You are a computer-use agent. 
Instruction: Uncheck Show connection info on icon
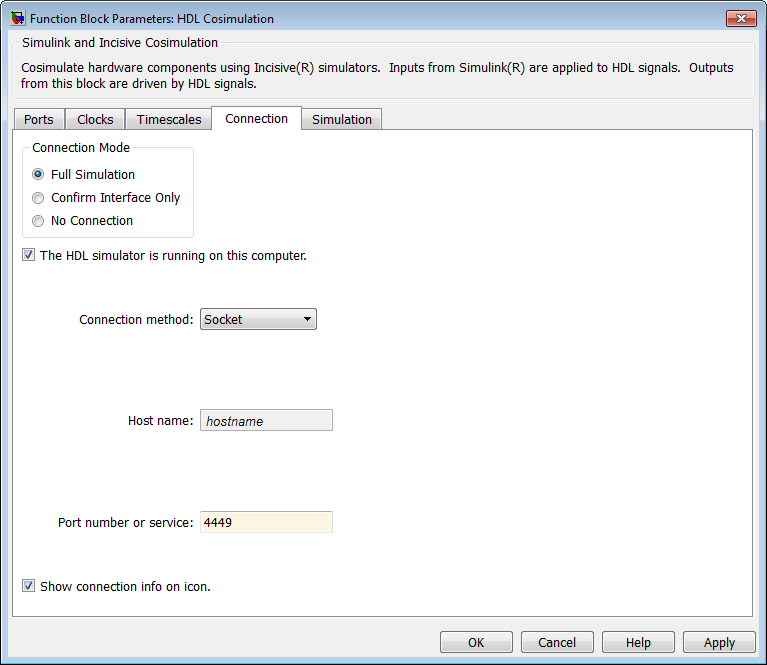point(29,586)
